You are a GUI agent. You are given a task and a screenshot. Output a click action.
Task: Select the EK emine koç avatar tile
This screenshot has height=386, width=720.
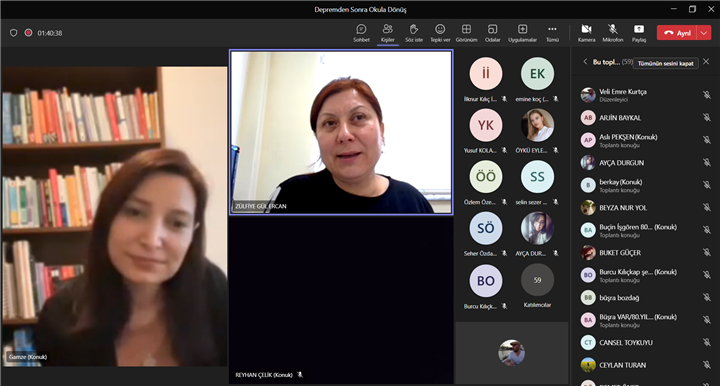point(537,73)
